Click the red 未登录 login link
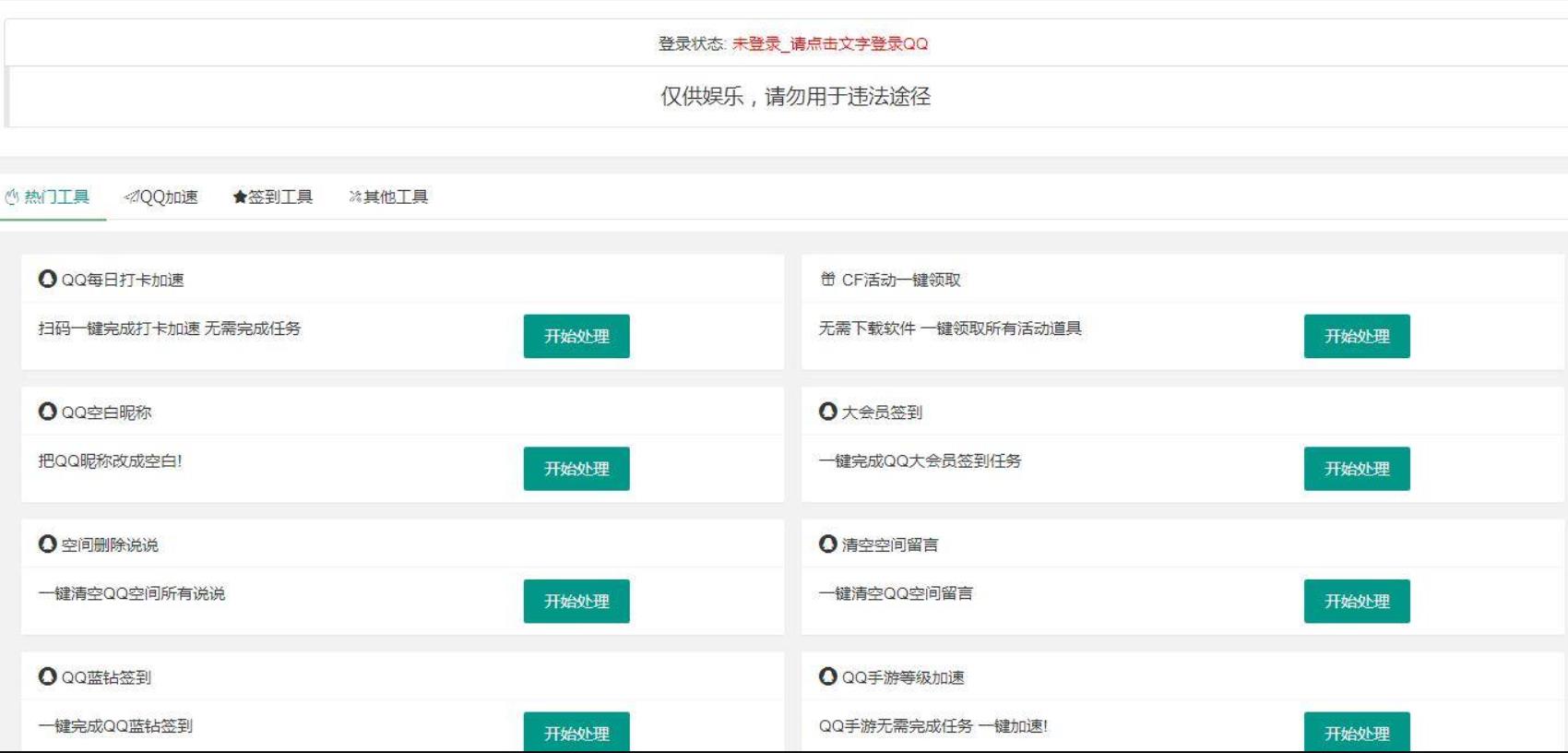The image size is (1568, 753). [830, 43]
